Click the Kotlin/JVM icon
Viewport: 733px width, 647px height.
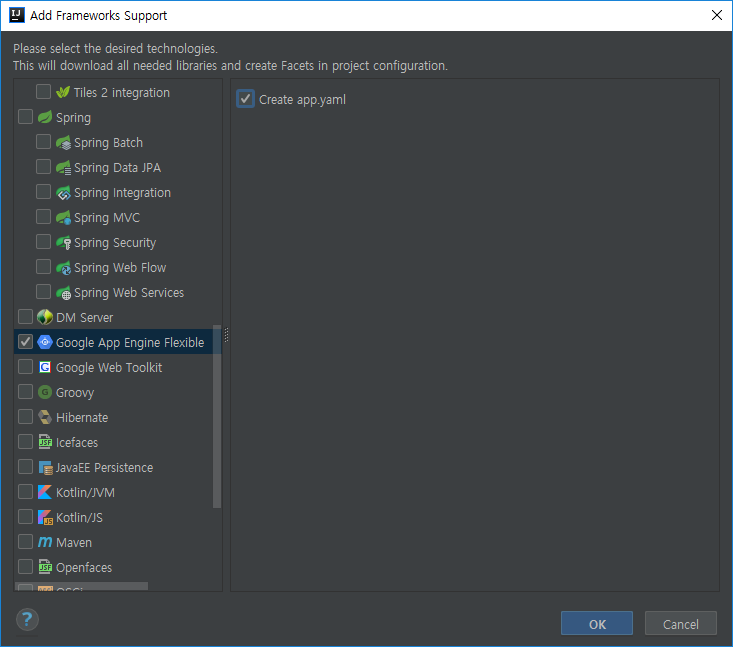click(x=45, y=492)
